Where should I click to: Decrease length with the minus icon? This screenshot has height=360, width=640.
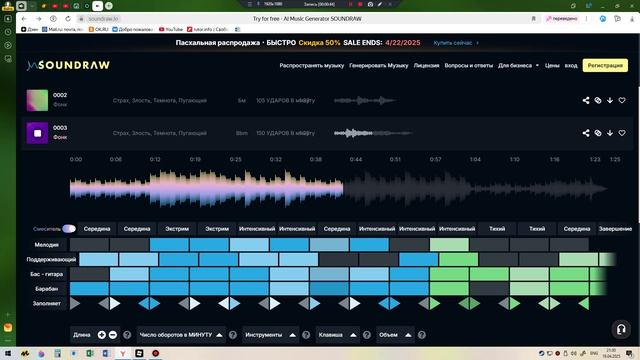pyautogui.click(x=113, y=335)
